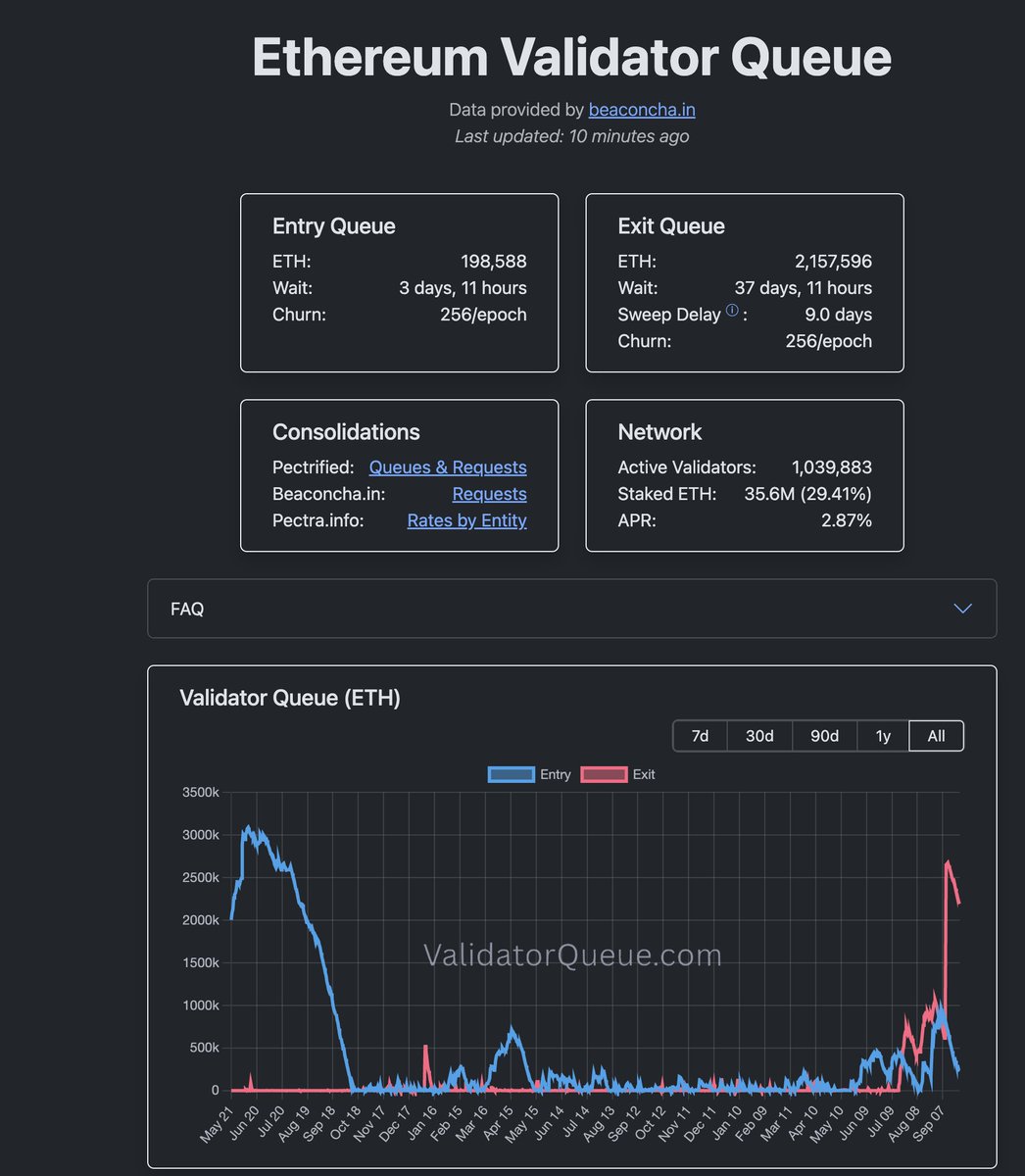The height and width of the screenshot is (1176, 1025).
Task: Click the Exit Queue ETH value 2,157,596
Action: [833, 262]
